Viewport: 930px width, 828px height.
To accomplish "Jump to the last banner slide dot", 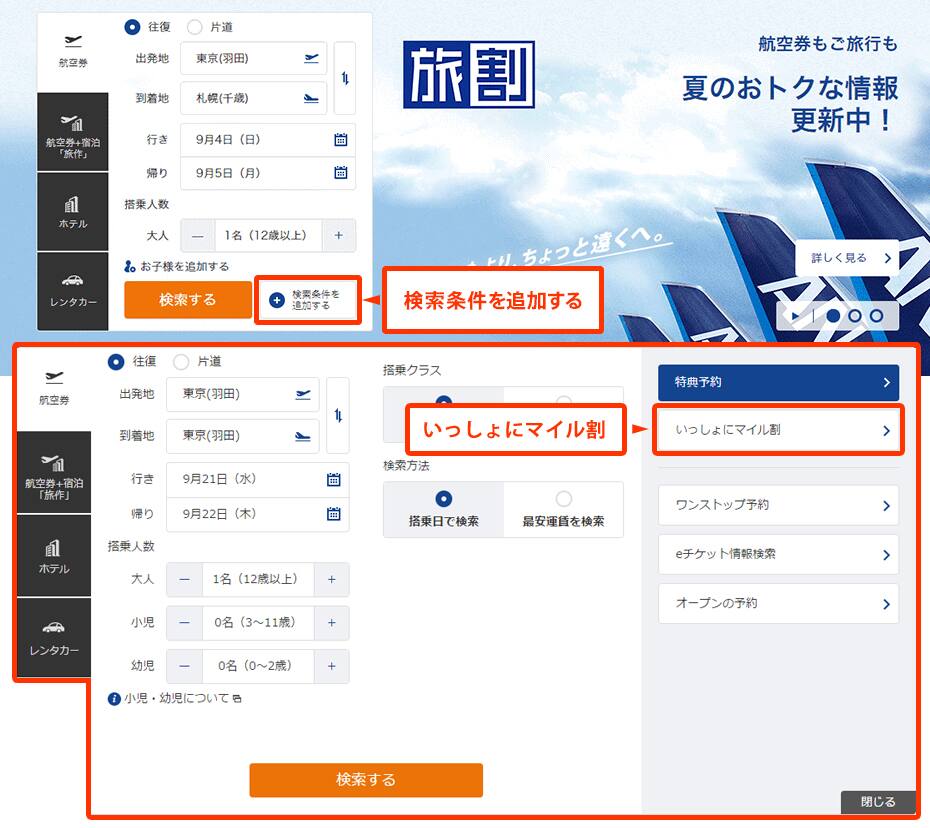I will [877, 316].
